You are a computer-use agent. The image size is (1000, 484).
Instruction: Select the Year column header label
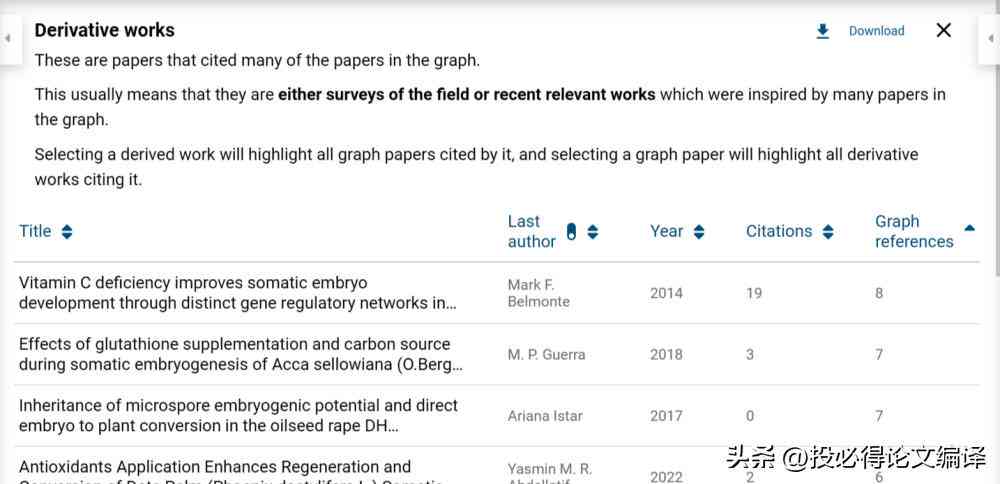click(x=666, y=231)
